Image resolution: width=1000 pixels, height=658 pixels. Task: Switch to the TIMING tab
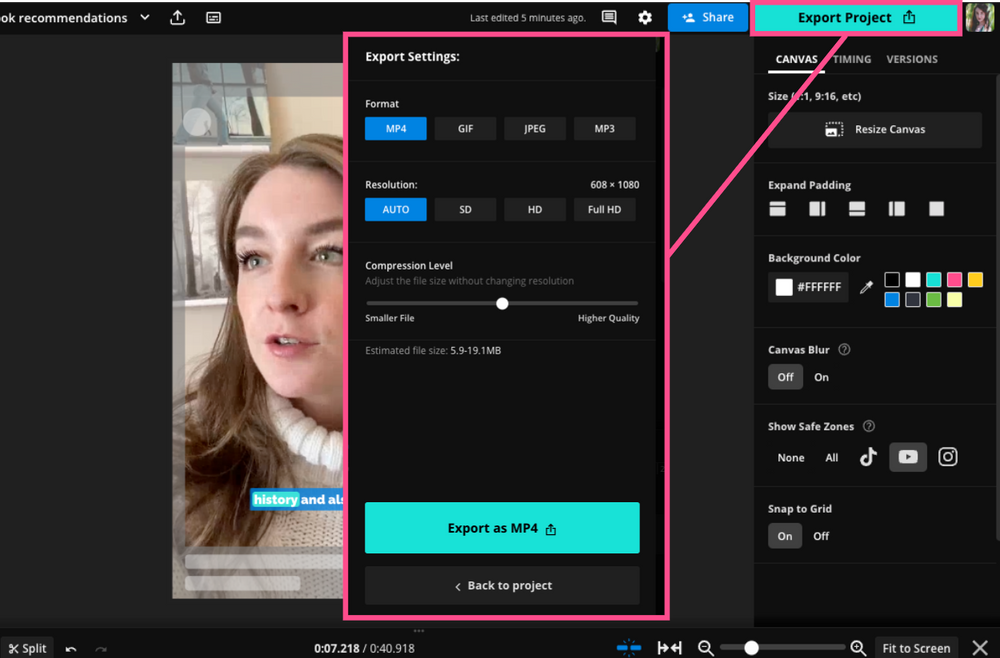[x=851, y=59]
